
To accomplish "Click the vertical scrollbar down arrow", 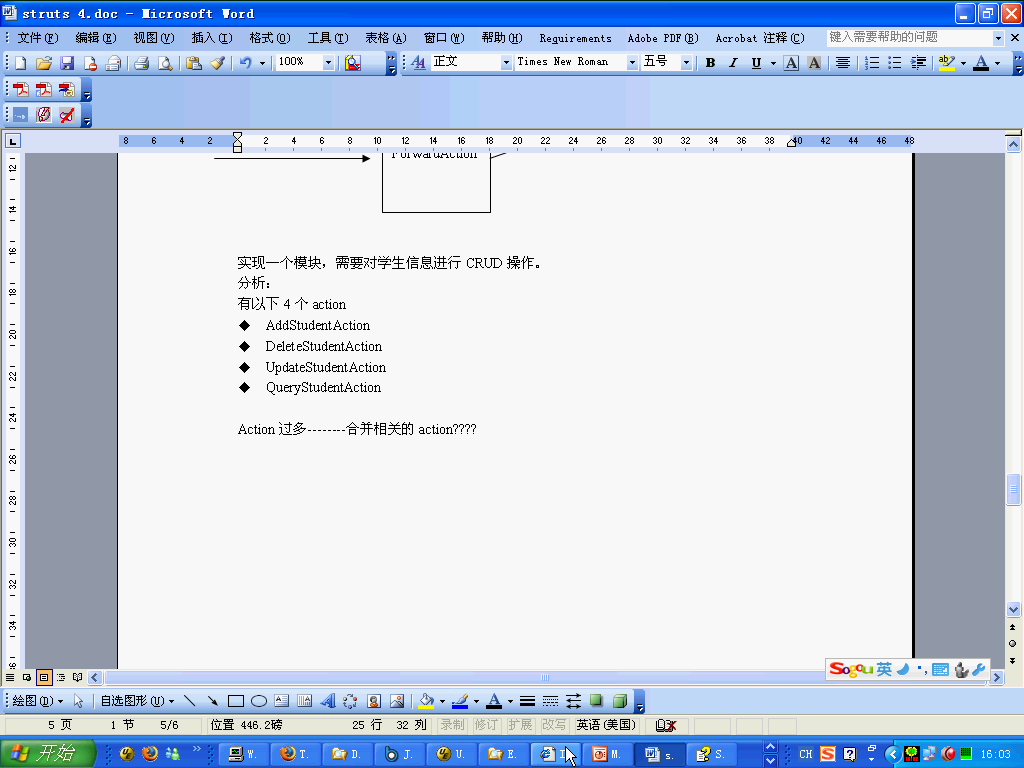I will [1013, 609].
